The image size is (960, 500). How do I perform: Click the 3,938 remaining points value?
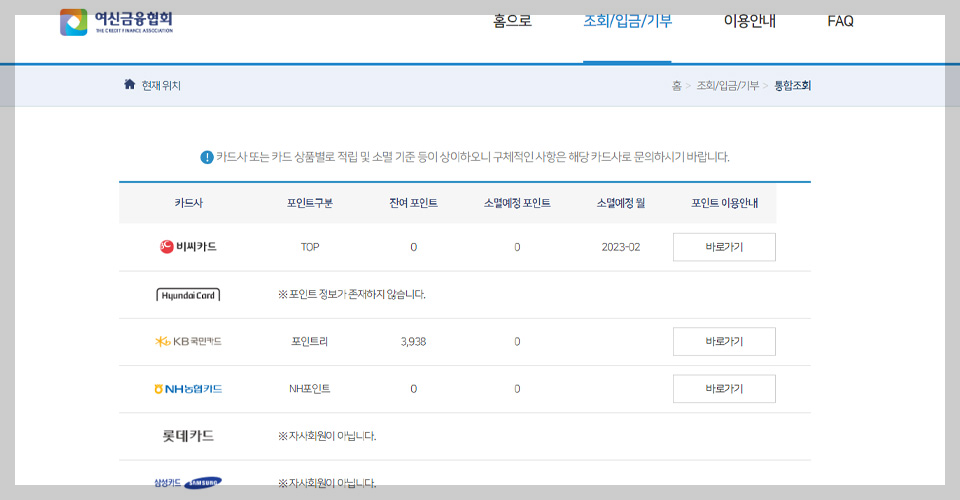413,341
